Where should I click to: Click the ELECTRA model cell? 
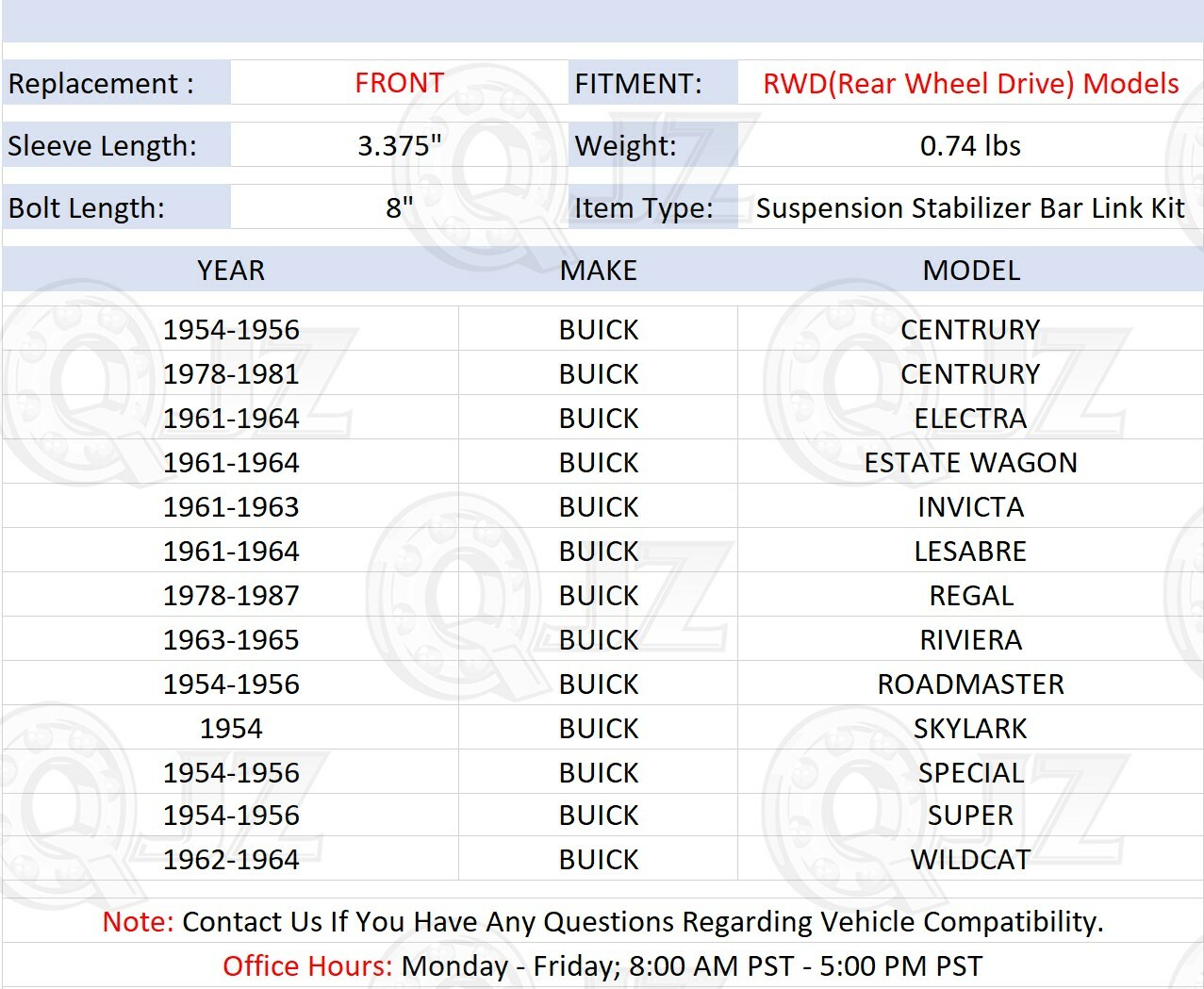[970, 418]
